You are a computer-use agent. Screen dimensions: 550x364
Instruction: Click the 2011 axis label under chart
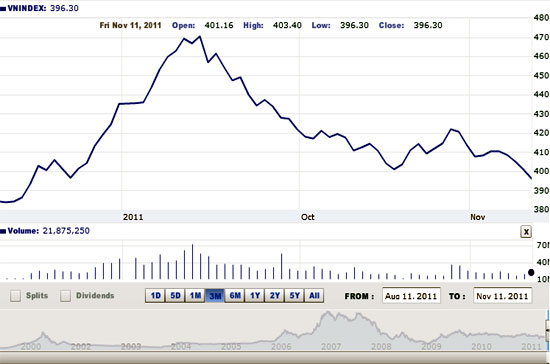tap(133, 217)
